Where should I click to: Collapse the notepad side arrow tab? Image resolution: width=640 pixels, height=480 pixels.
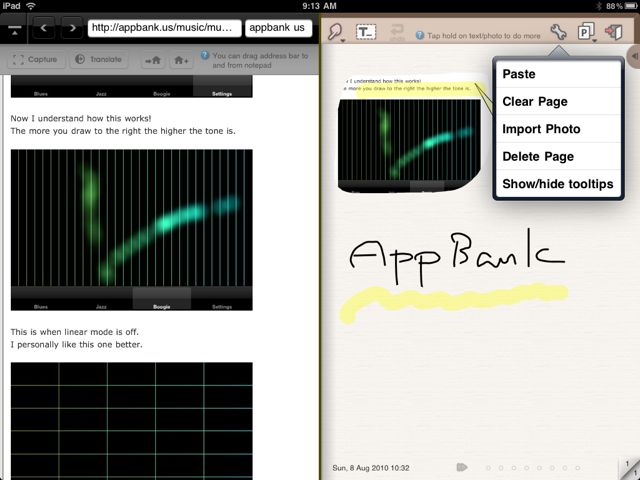635,56
